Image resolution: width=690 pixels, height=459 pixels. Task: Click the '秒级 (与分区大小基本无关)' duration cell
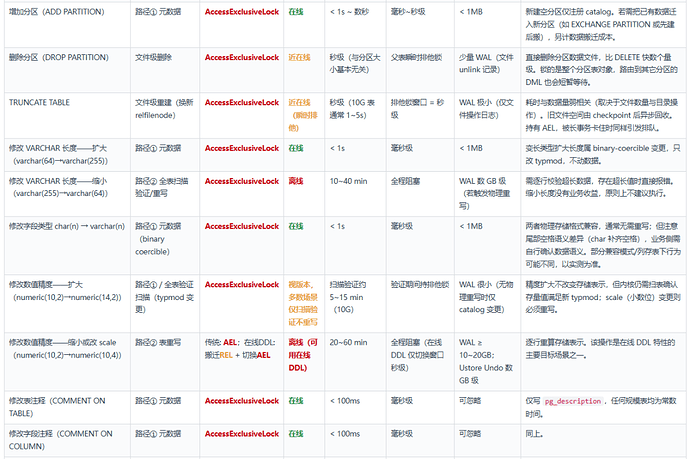356,70
